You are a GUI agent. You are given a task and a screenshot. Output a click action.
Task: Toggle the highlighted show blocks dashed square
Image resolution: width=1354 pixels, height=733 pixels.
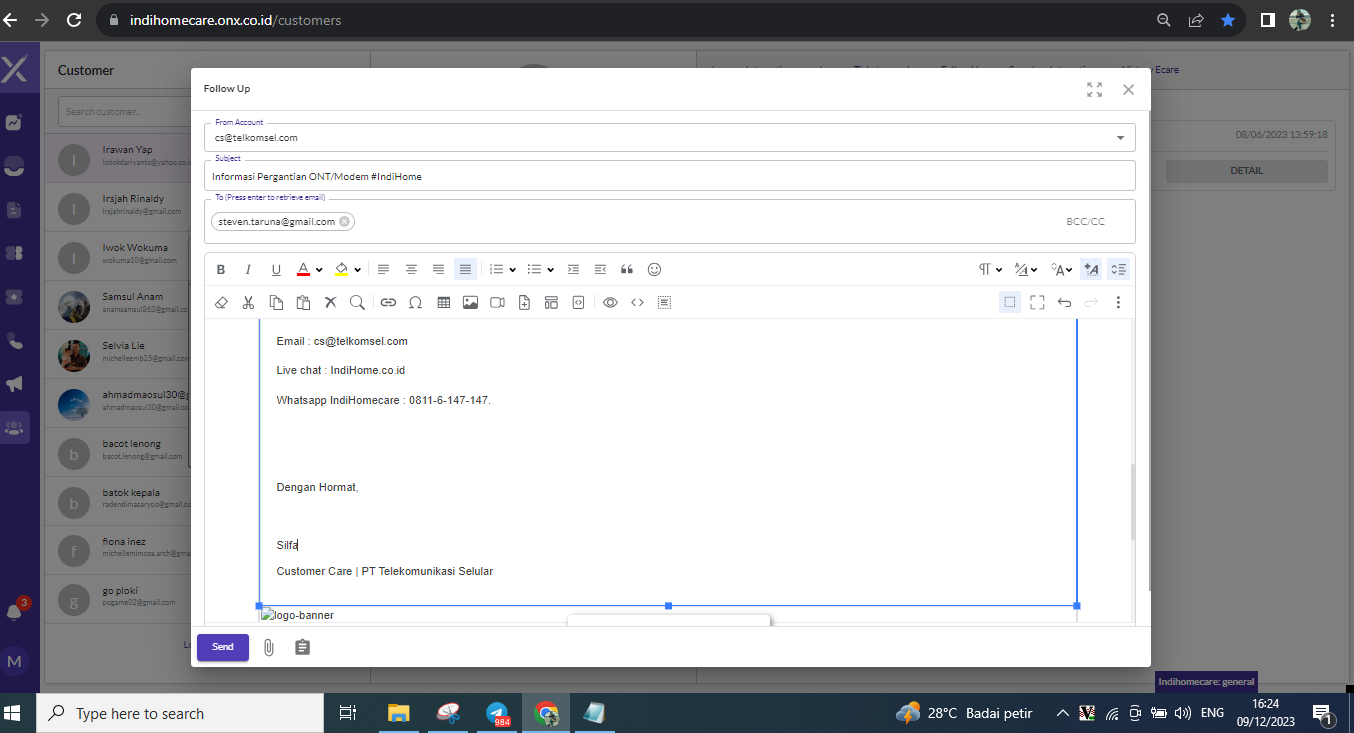pyautogui.click(x=1010, y=302)
